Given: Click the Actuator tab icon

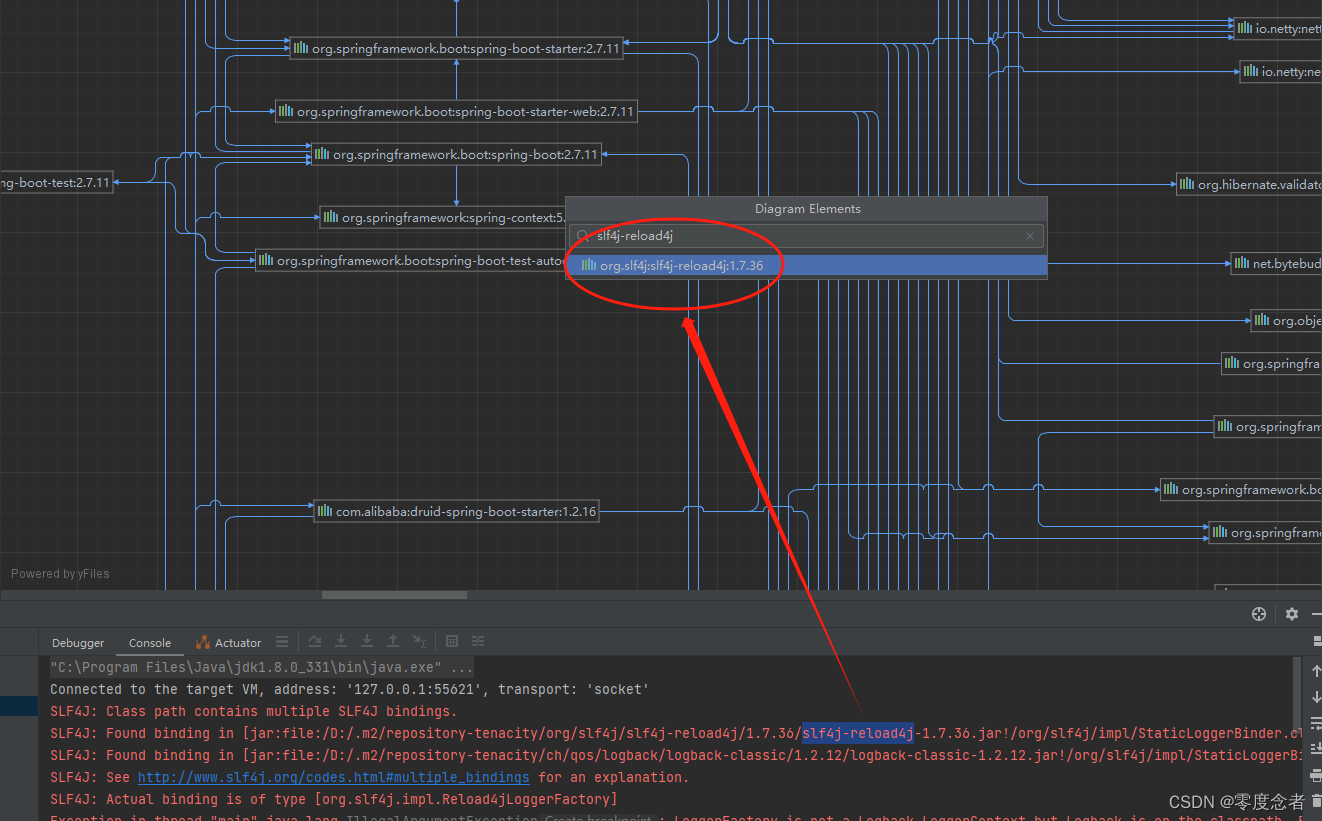Looking at the screenshot, I should [x=203, y=643].
